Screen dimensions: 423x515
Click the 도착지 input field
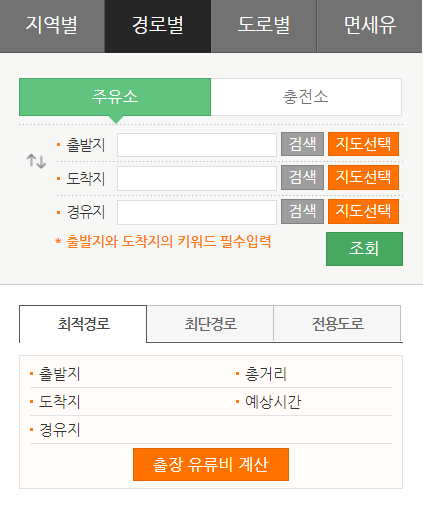[x=197, y=178]
